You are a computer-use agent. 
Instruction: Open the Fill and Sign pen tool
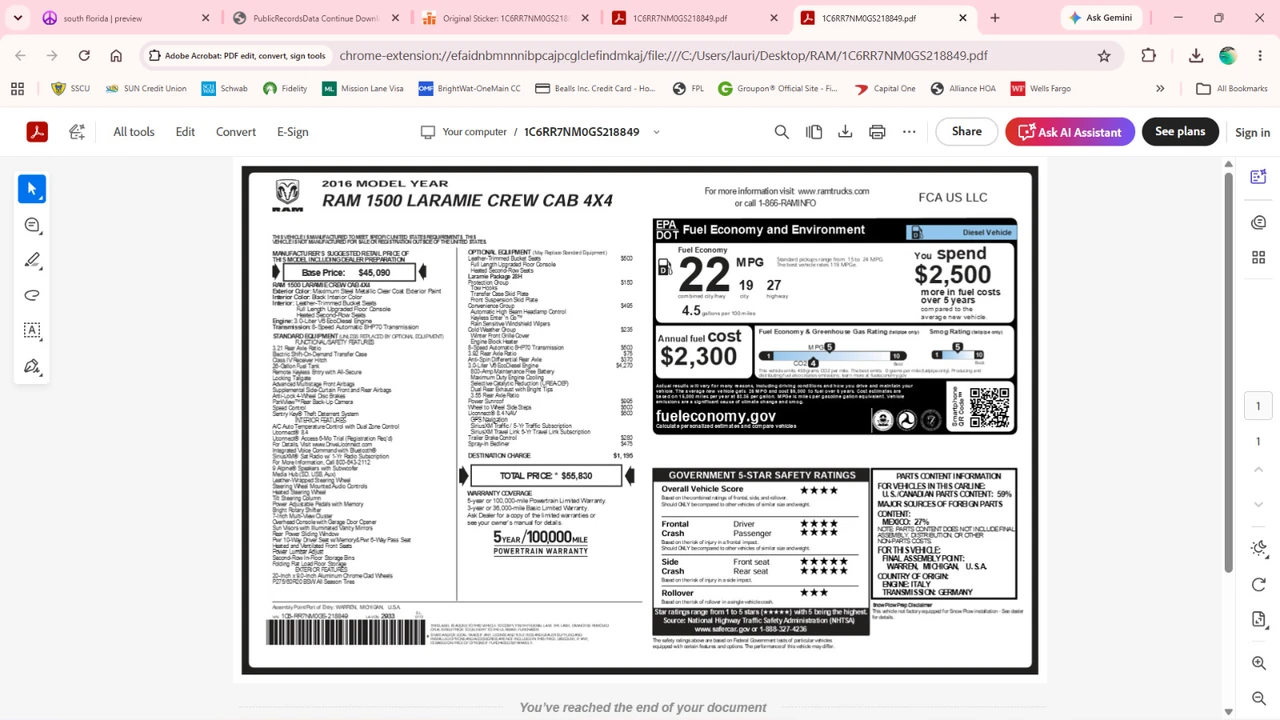click(32, 366)
